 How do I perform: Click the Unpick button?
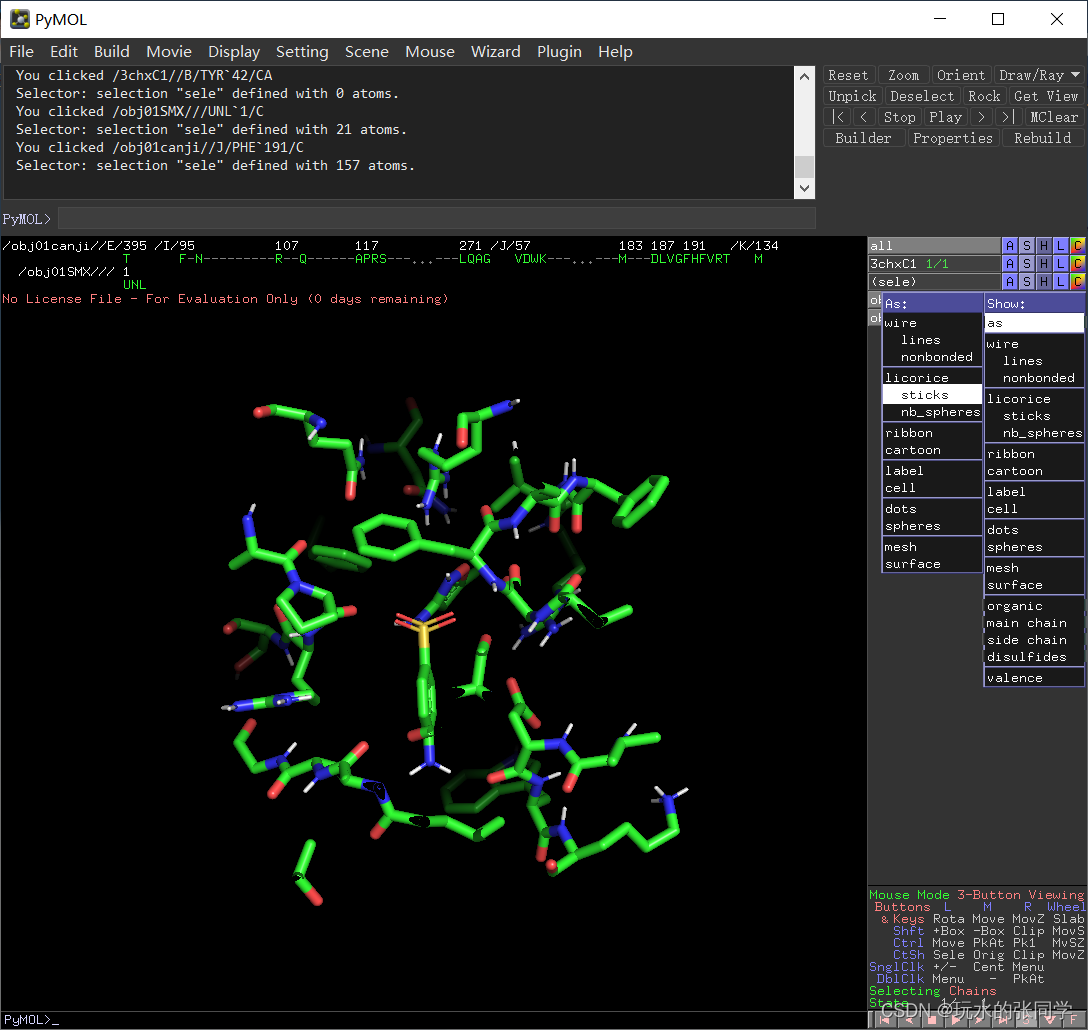(x=852, y=96)
